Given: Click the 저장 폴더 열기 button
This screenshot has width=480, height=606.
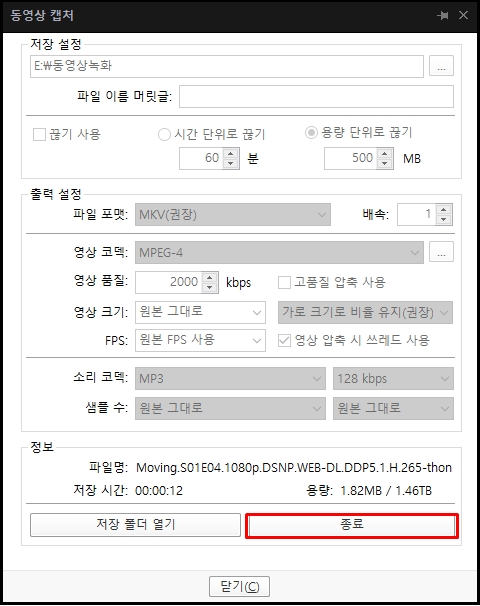Looking at the screenshot, I should point(135,525).
